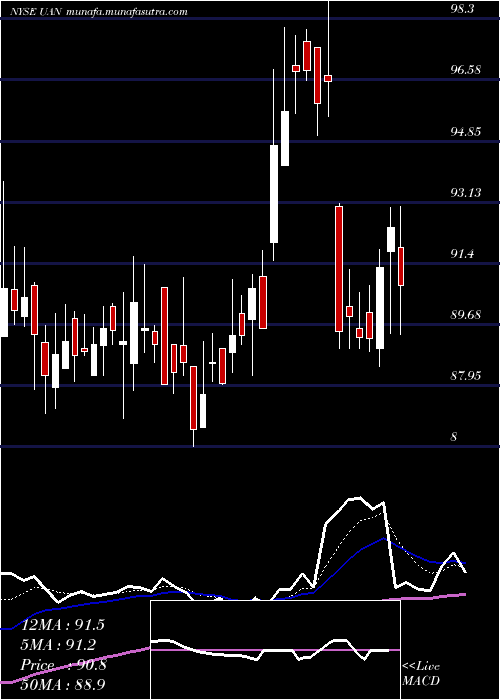500x700 pixels.
Task: Click the 'Price : 90.8' value text
Action: click(63, 665)
